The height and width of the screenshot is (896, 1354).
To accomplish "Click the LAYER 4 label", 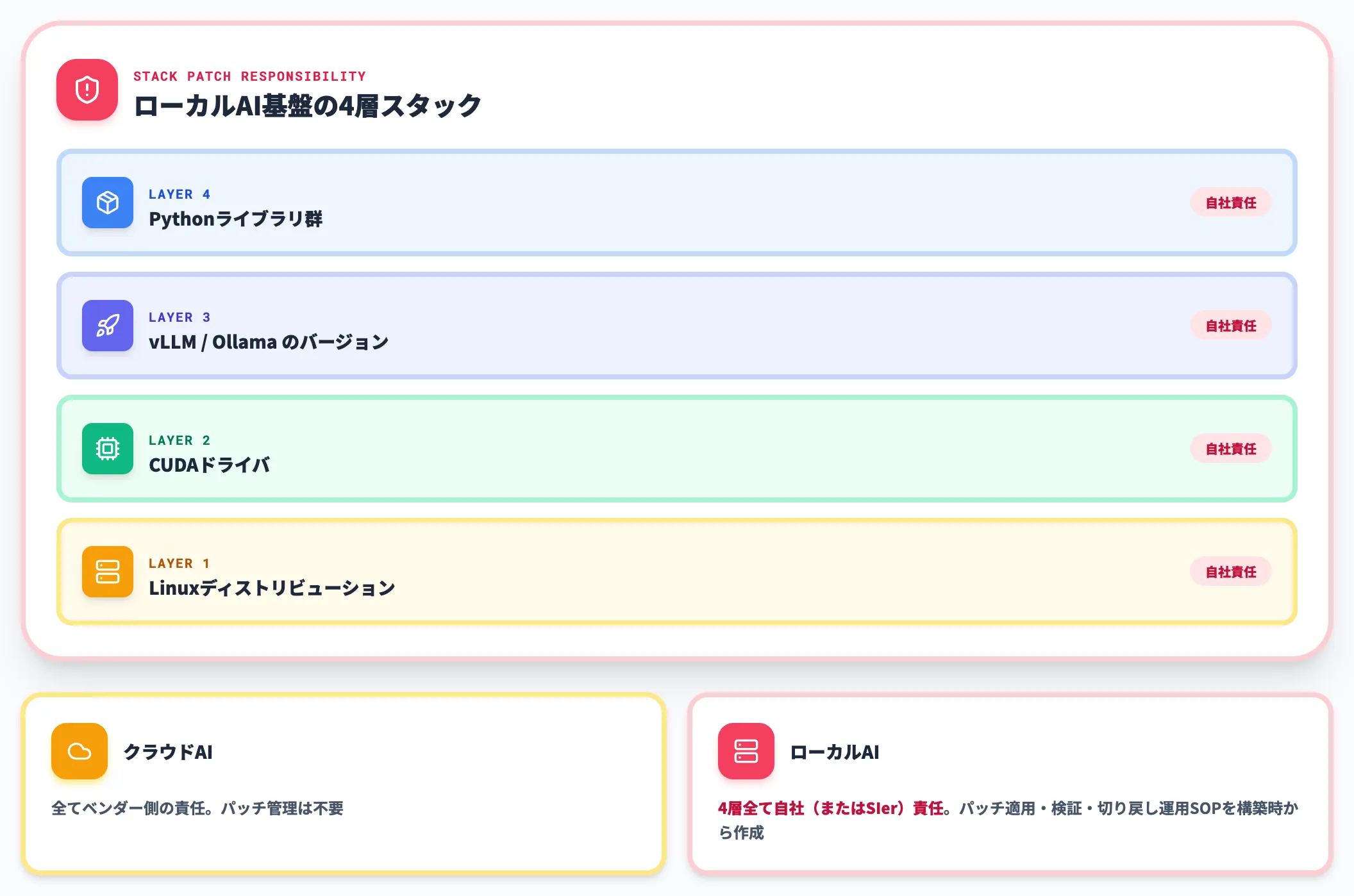I will pos(180,194).
